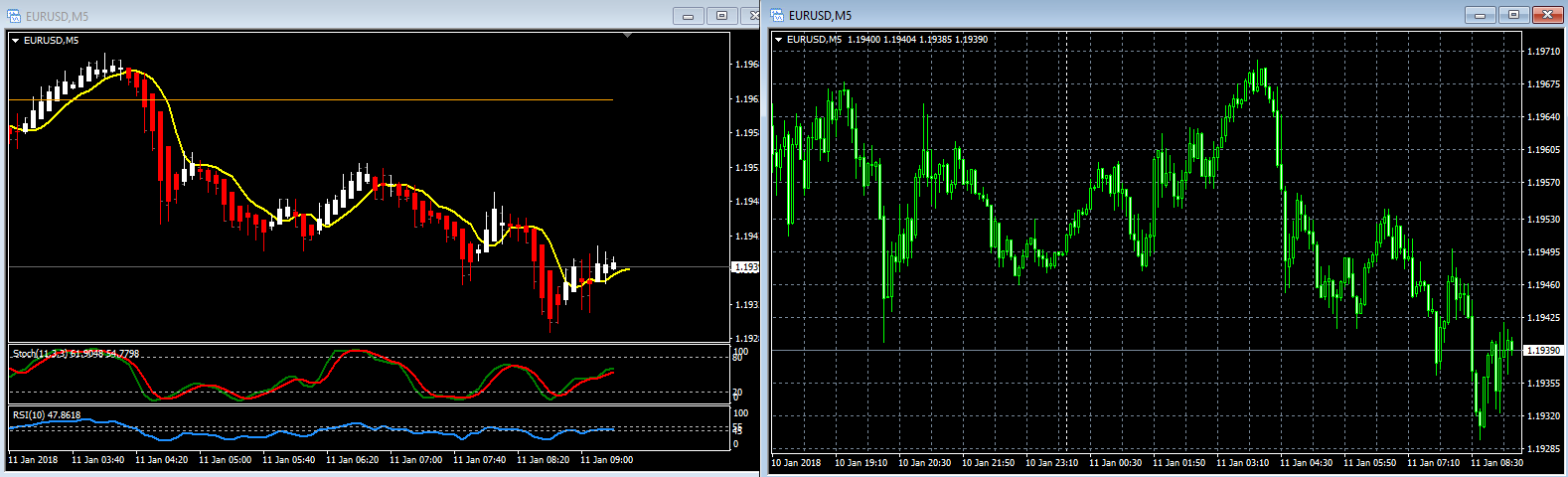This screenshot has height=477, width=1568.
Task: Click the 1.19530 price axis value
Action: coord(1544,219)
